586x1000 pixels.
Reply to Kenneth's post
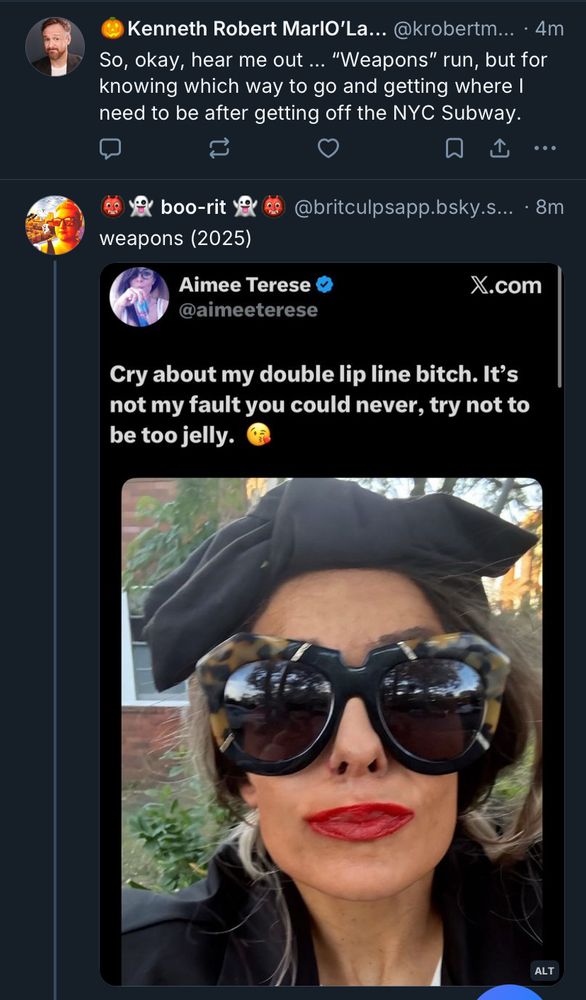coord(110,148)
